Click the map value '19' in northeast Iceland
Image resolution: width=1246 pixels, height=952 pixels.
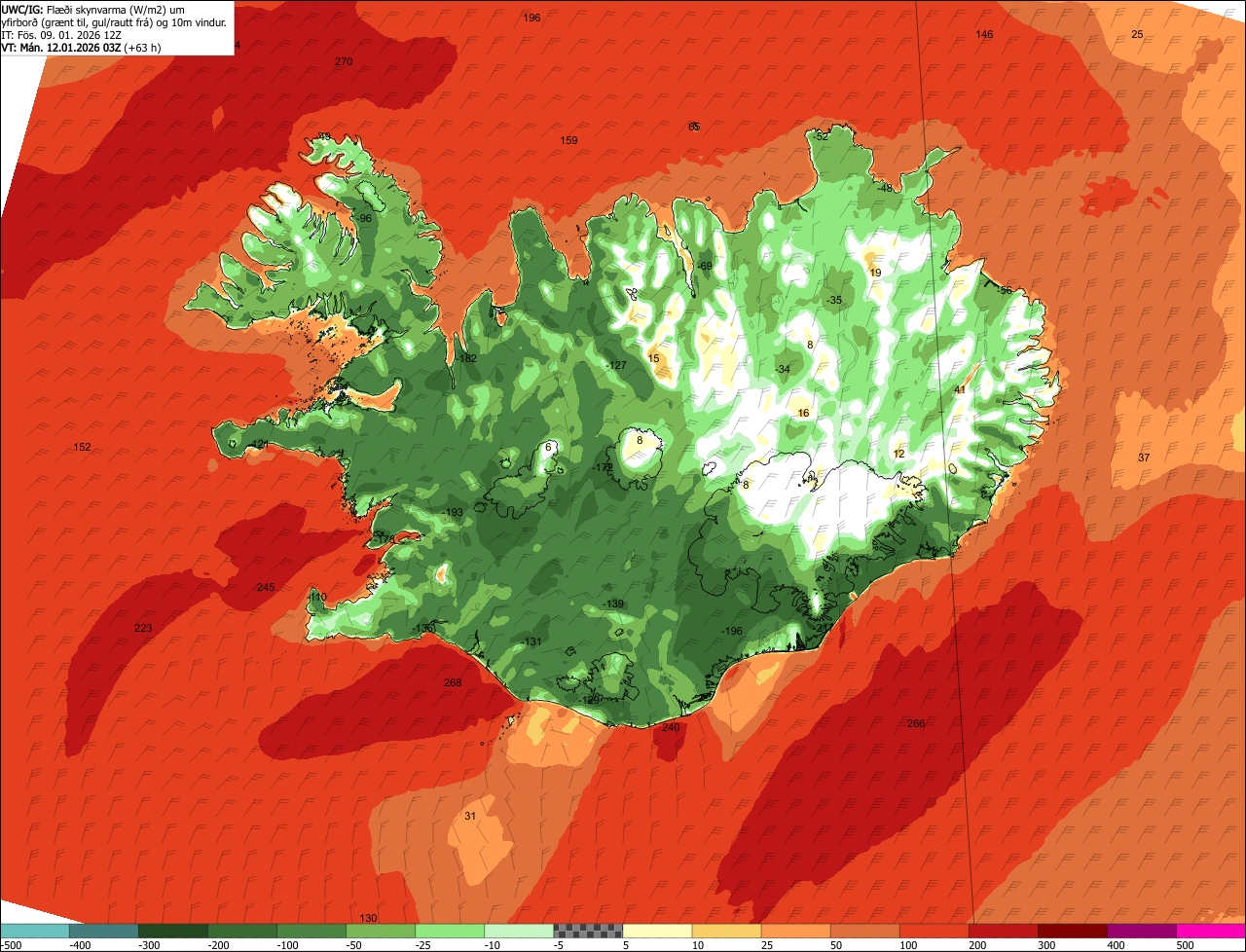pyautogui.click(x=875, y=274)
